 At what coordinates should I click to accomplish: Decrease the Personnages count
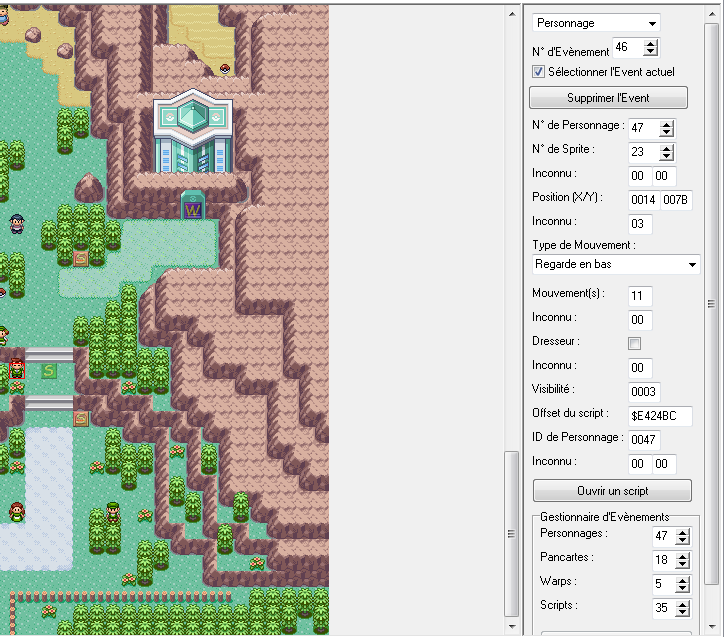pos(682,540)
